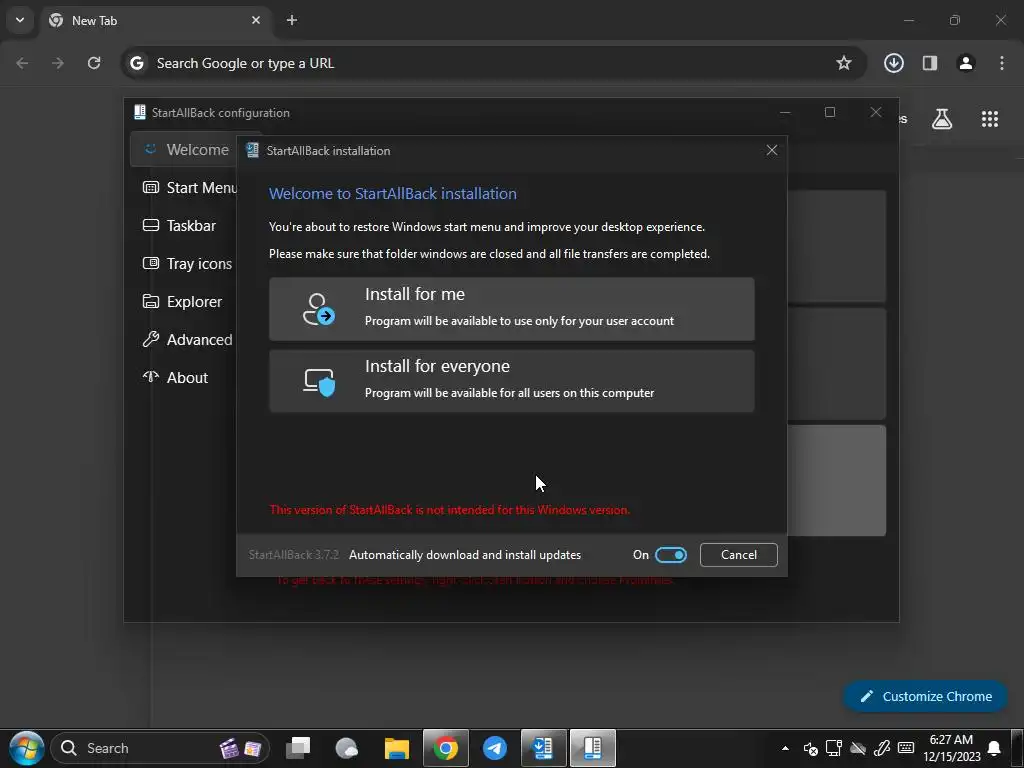Click the Explorer folder sidebar icon

pyautogui.click(x=151, y=301)
